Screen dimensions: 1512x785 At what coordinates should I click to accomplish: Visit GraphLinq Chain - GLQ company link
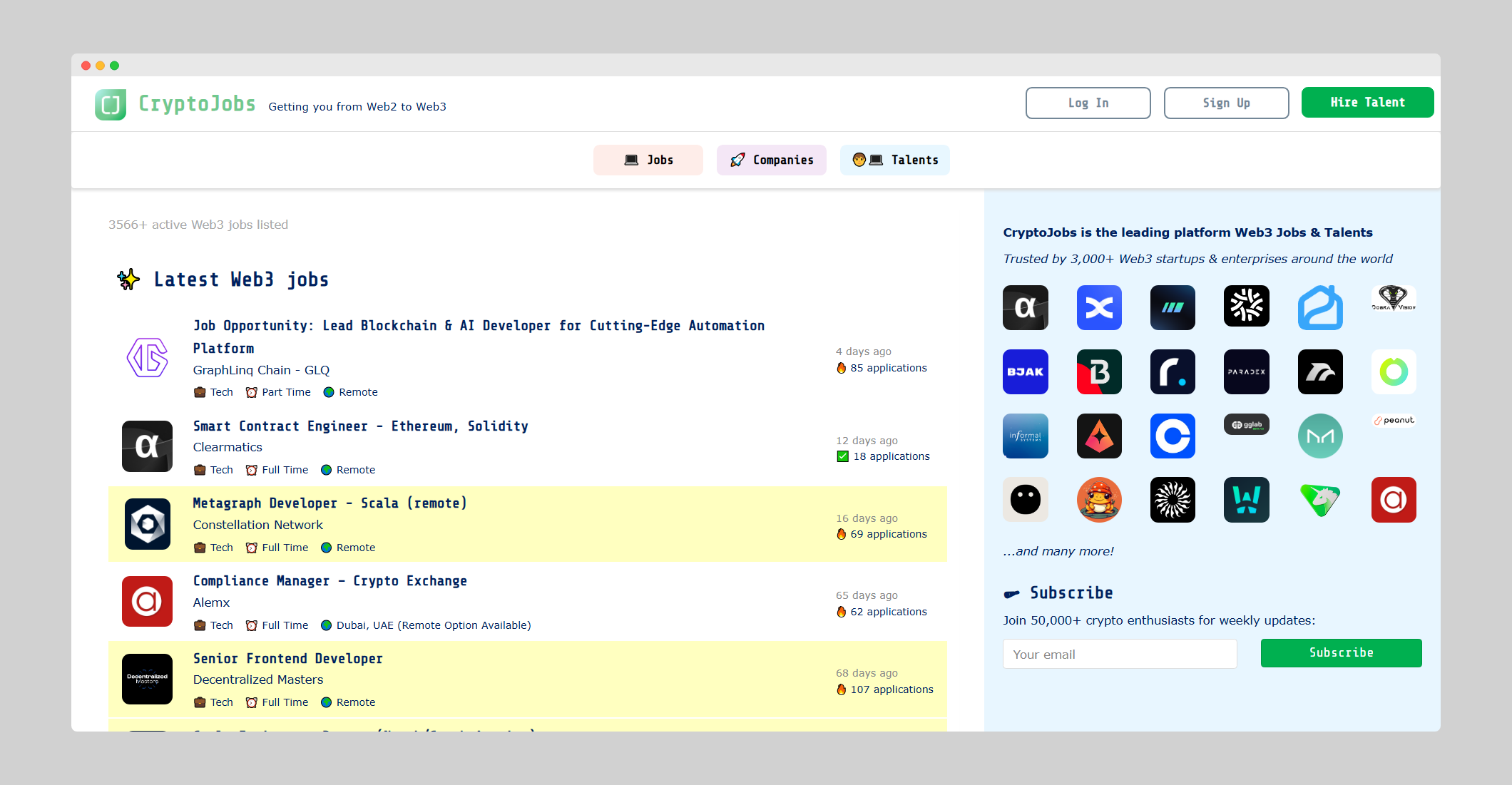pyautogui.click(x=261, y=370)
